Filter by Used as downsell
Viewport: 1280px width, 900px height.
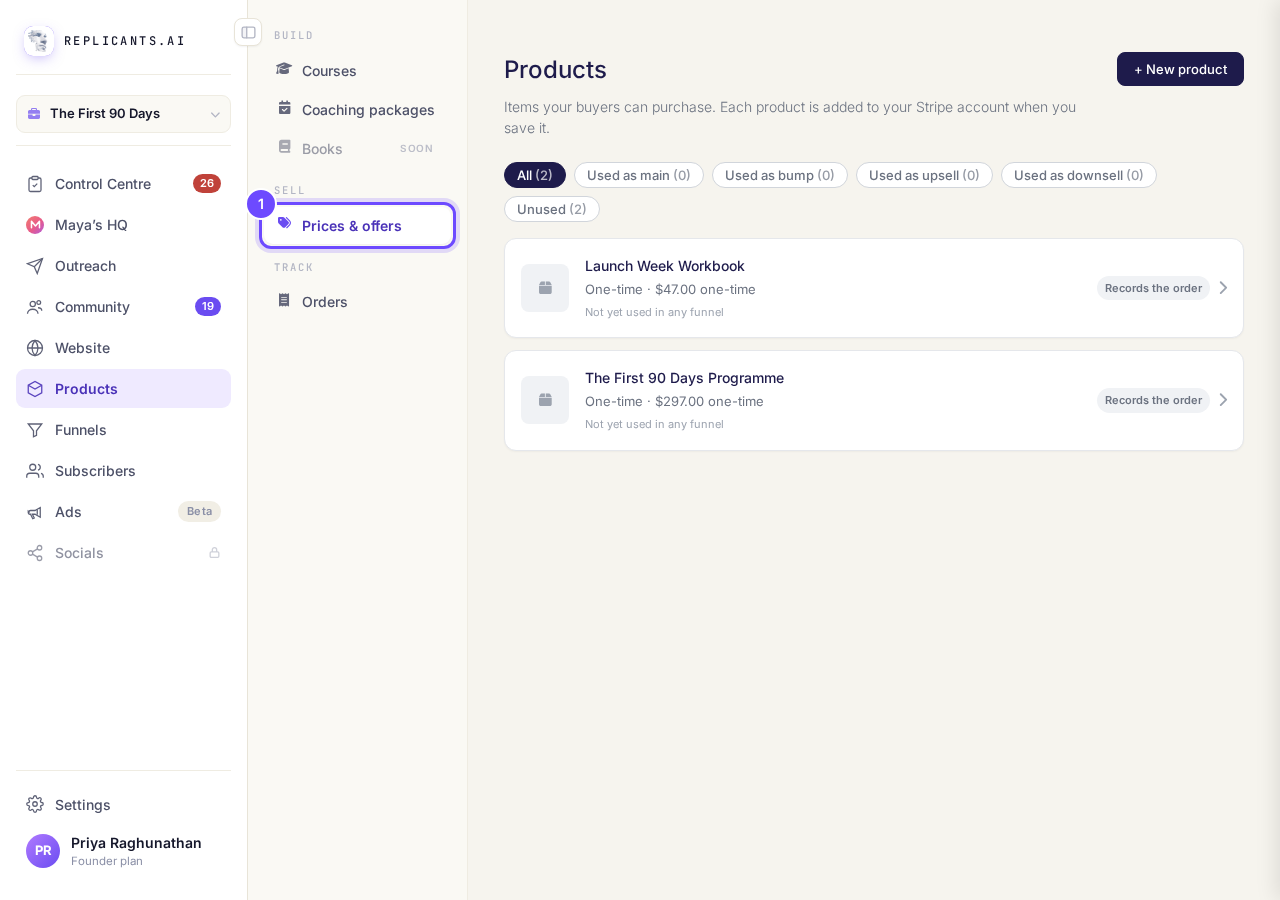pyautogui.click(x=1079, y=175)
